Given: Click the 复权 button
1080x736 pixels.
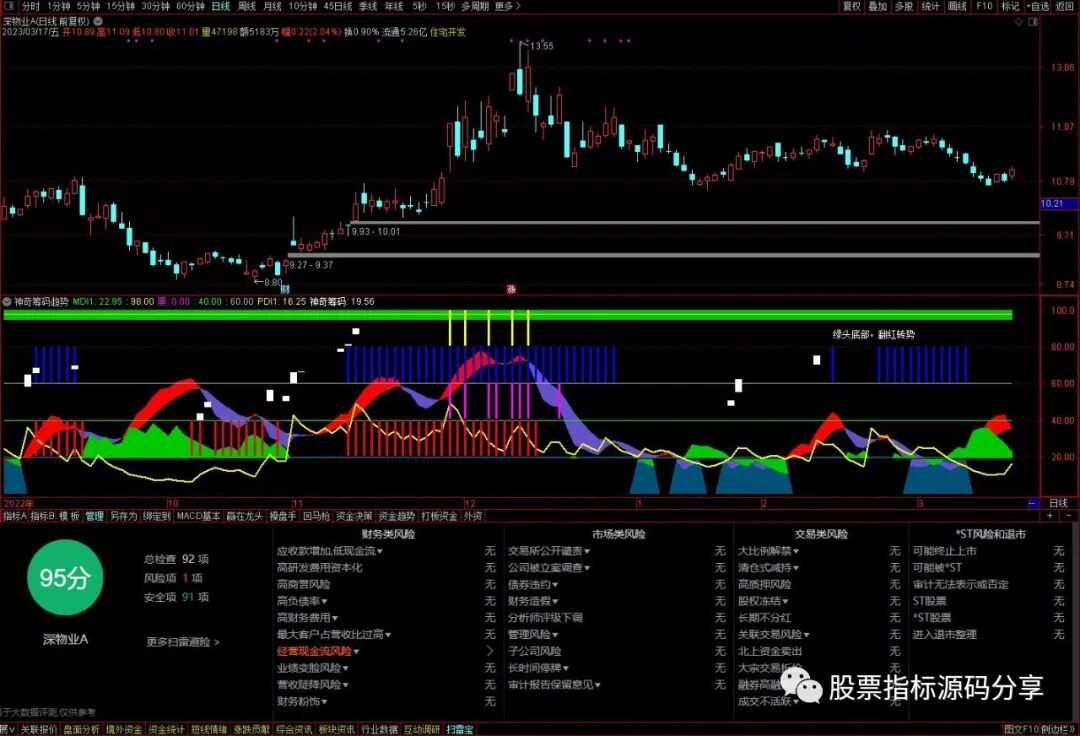Looking at the screenshot, I should point(852,6).
